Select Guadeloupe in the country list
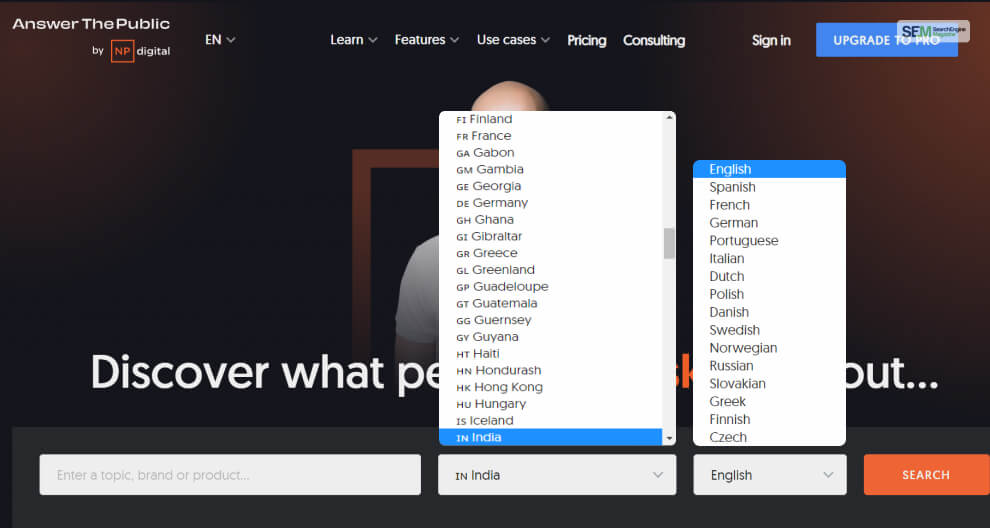Screen dimensions: 990x528 coord(551,286)
